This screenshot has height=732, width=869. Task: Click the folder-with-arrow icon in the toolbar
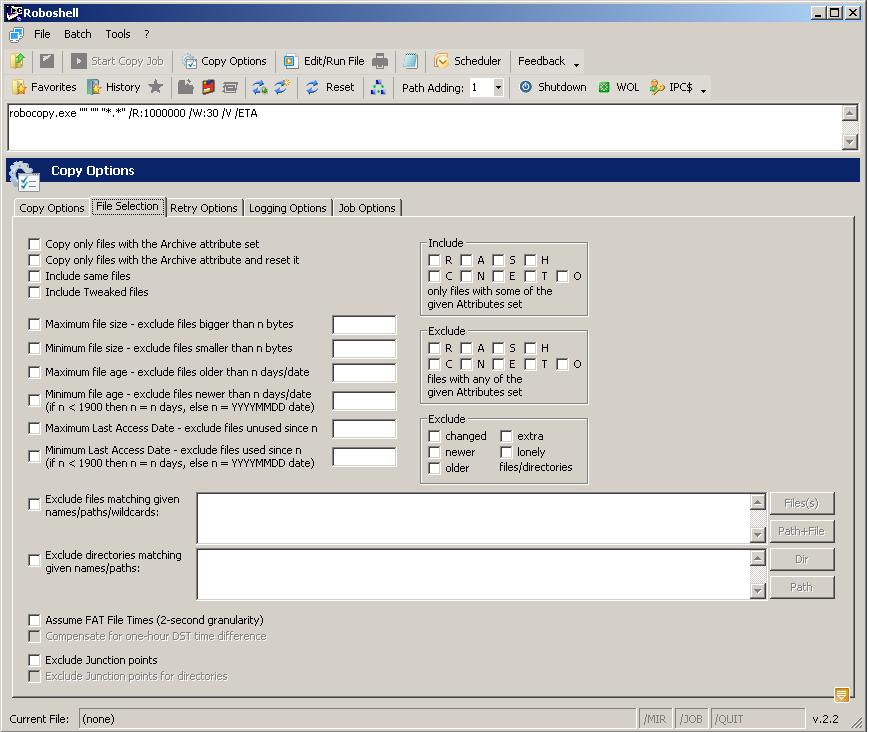18,61
